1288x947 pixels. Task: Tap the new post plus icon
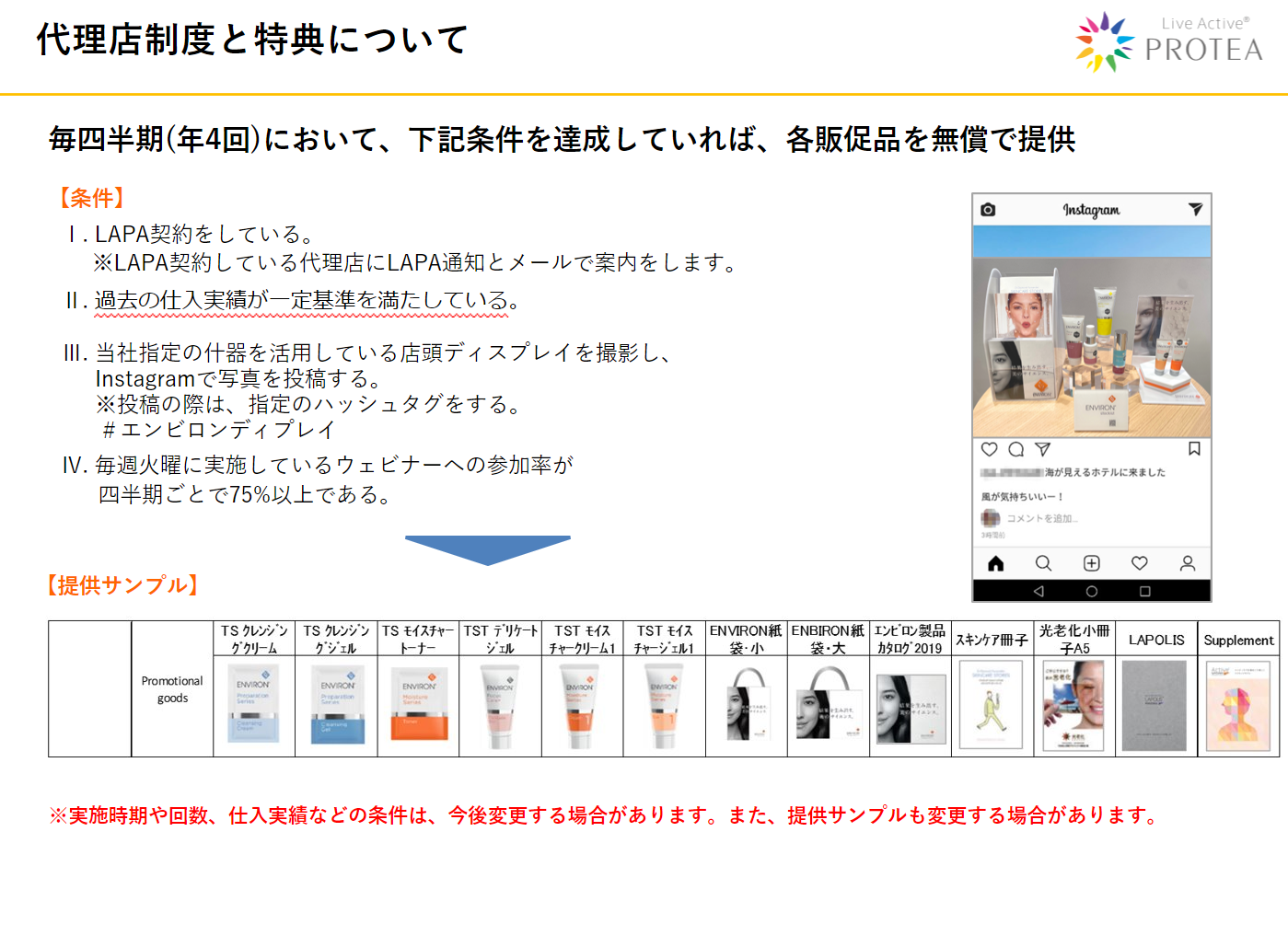point(1092,563)
